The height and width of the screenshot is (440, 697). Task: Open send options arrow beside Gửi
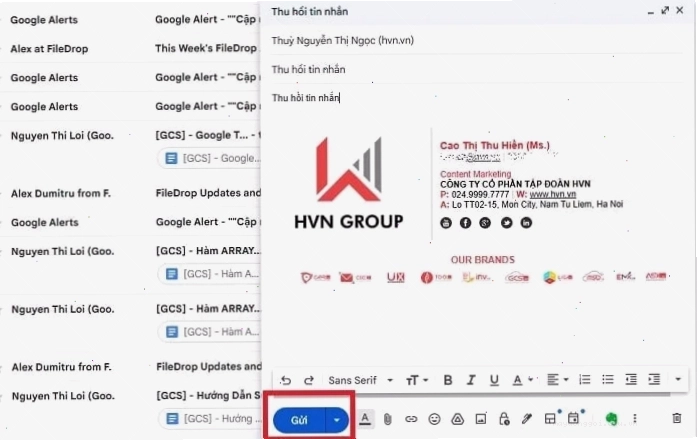pos(337,420)
